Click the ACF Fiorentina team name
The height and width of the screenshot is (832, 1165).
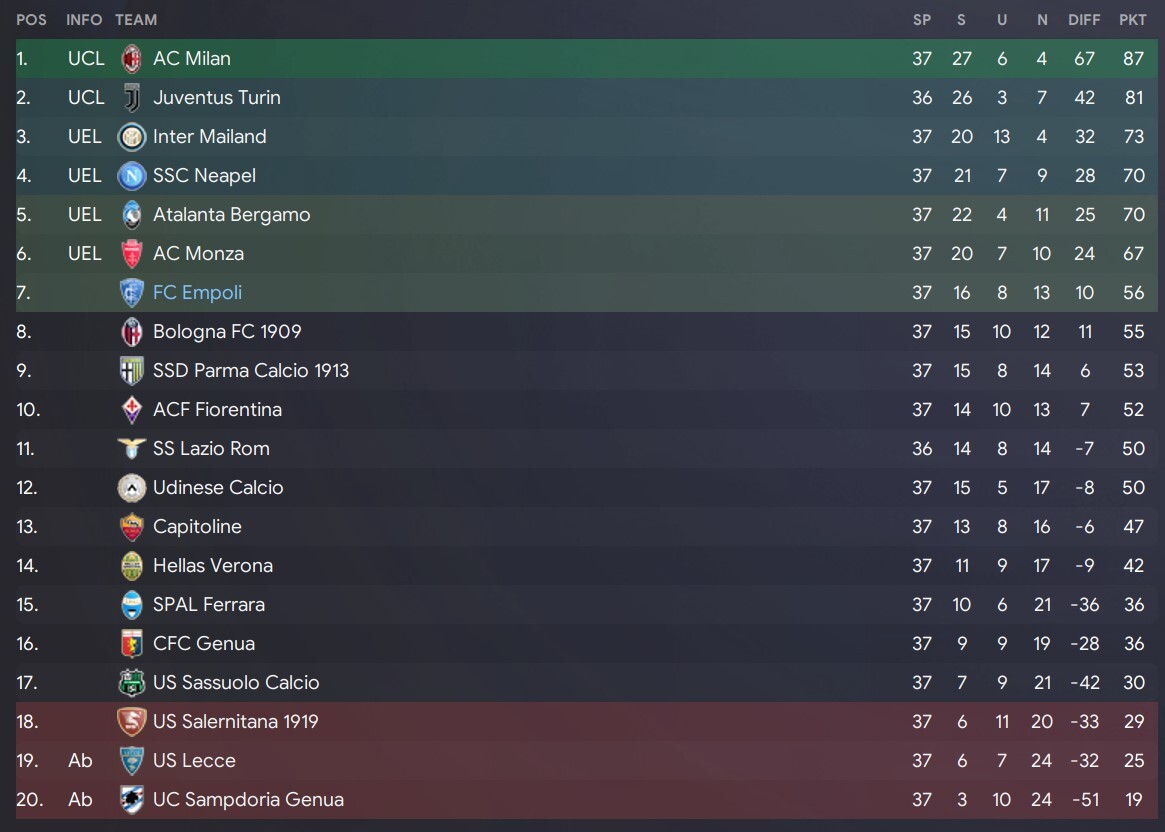click(217, 409)
